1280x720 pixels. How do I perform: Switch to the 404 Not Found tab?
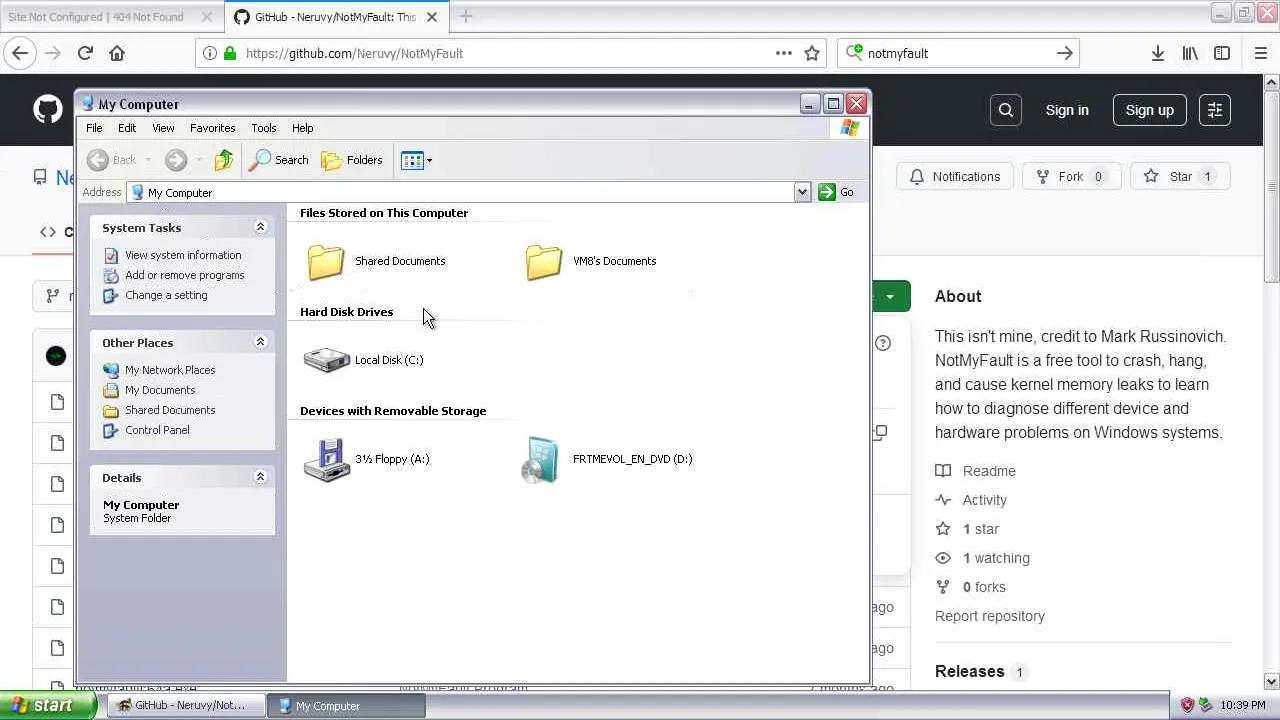(x=110, y=17)
